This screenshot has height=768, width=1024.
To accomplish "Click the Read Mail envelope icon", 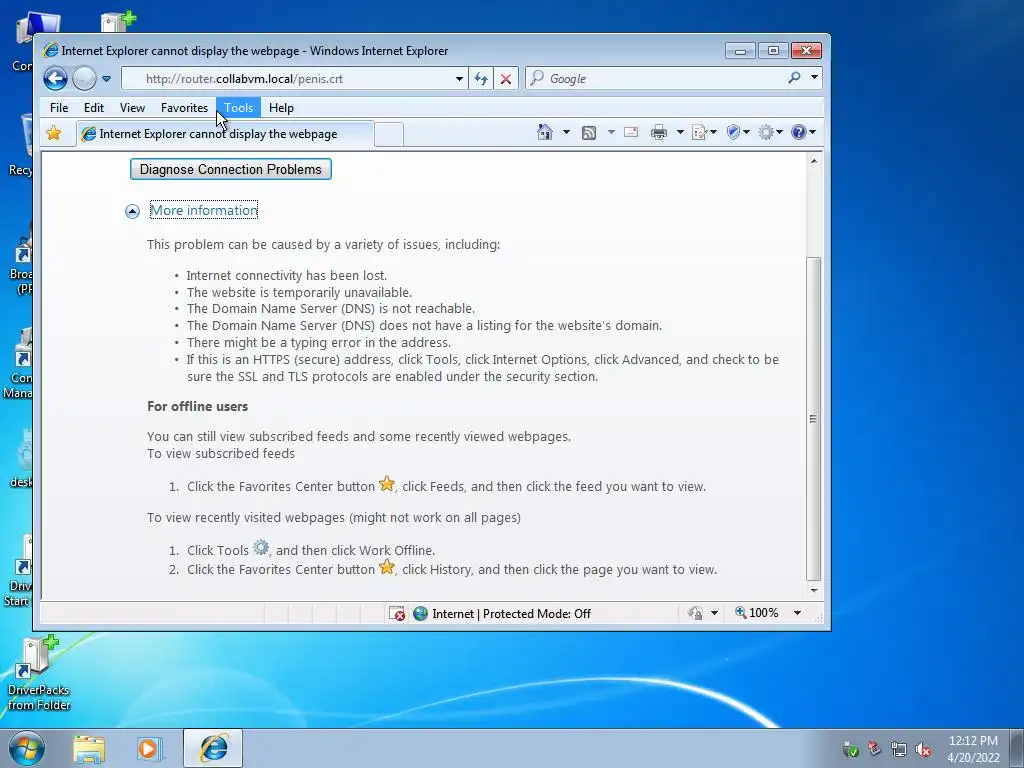I will (631, 133).
